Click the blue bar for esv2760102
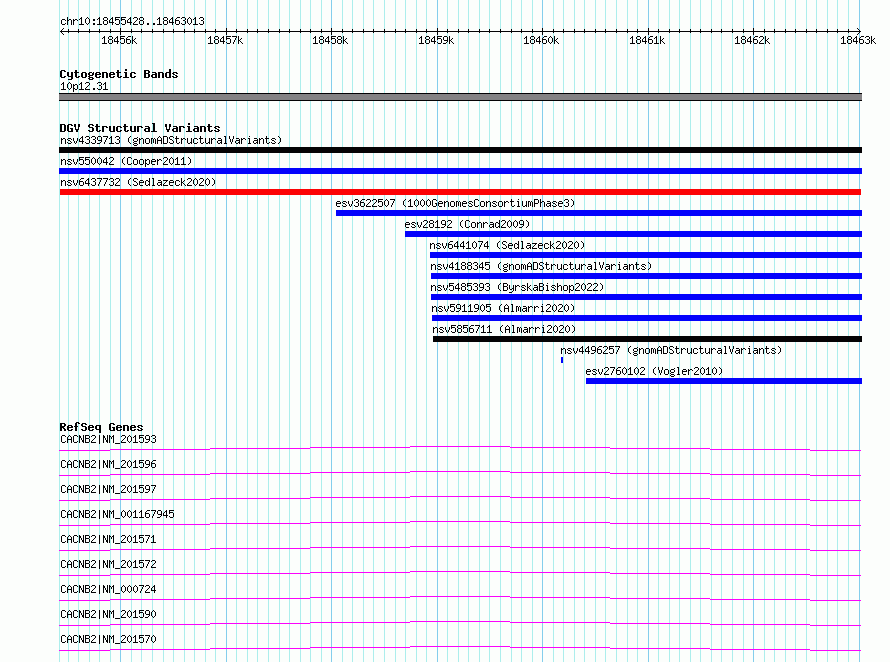The width and height of the screenshot is (890, 662). click(x=724, y=381)
